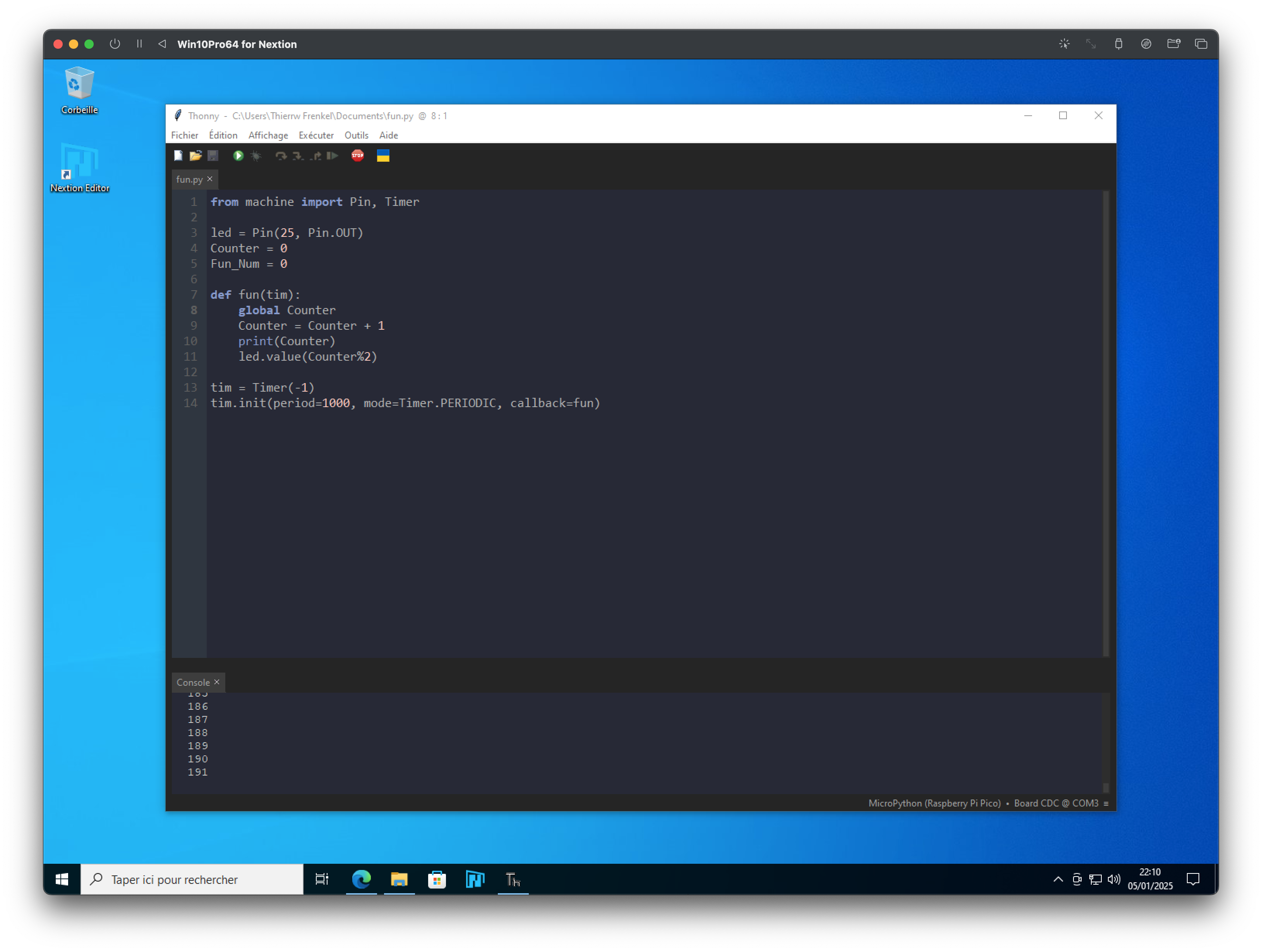Click the New file icon in the toolbar
Viewport: 1262px width, 952px height.
pyautogui.click(x=178, y=156)
